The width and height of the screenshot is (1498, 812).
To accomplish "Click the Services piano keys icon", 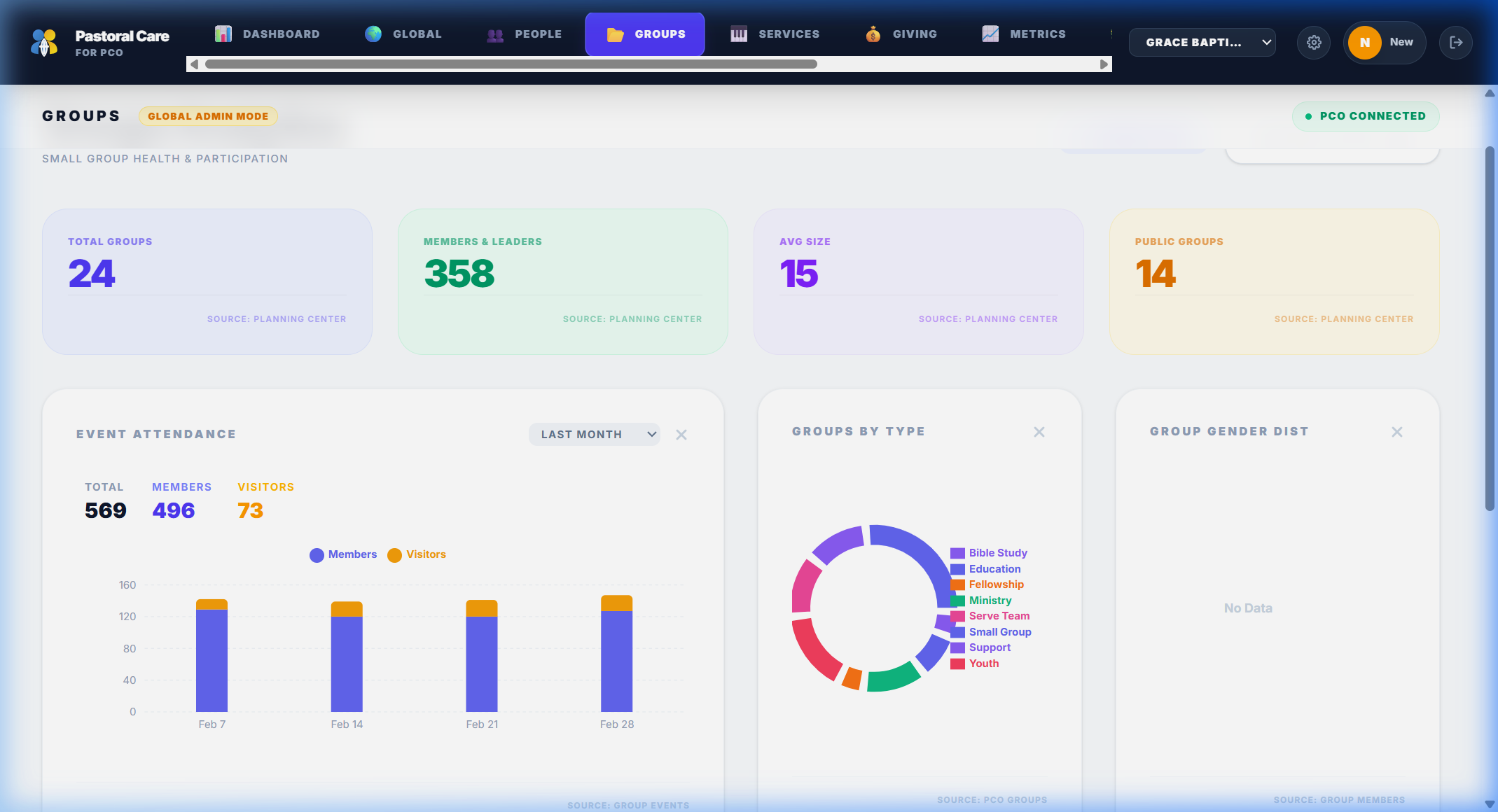I will 739,34.
